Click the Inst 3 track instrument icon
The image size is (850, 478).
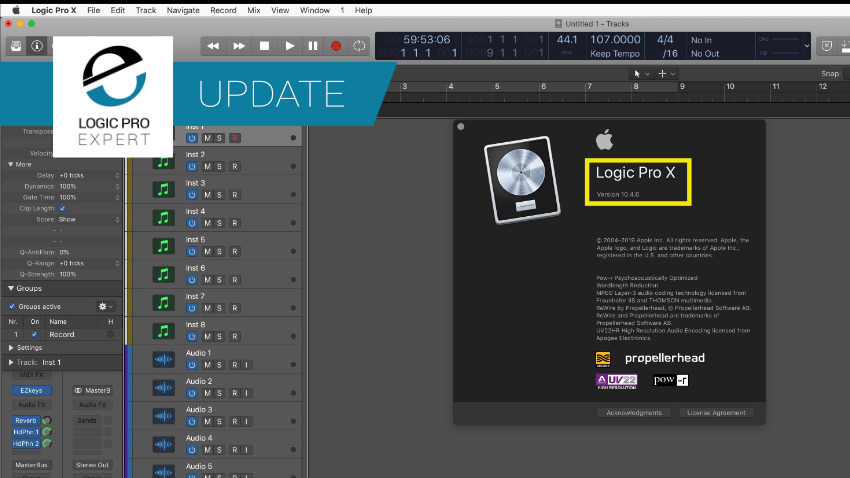coord(163,190)
